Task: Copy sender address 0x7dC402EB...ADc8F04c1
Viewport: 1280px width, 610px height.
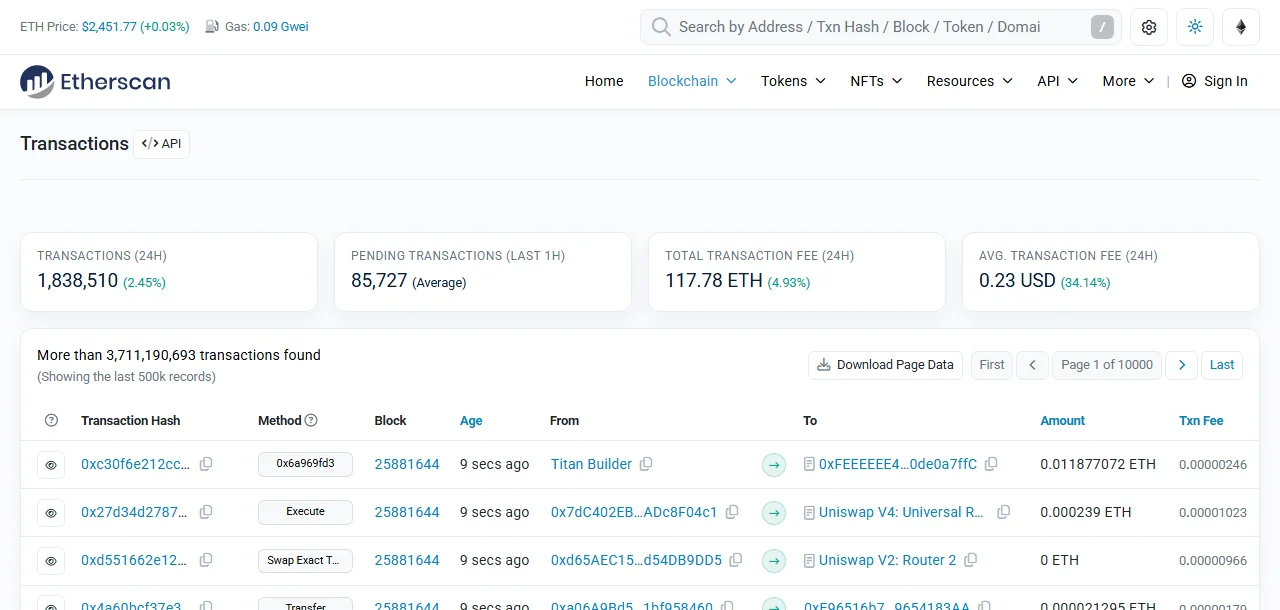Action: point(732,512)
